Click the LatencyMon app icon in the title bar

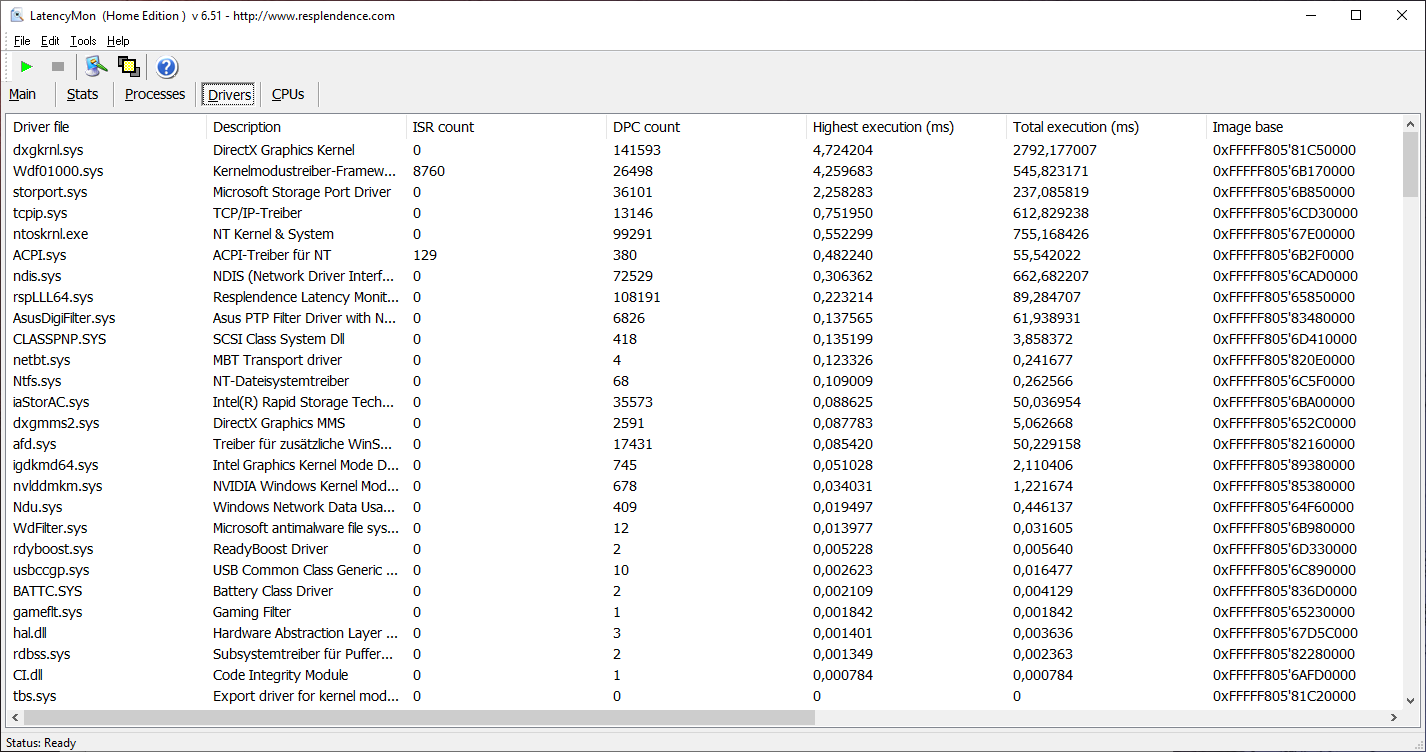[16, 15]
